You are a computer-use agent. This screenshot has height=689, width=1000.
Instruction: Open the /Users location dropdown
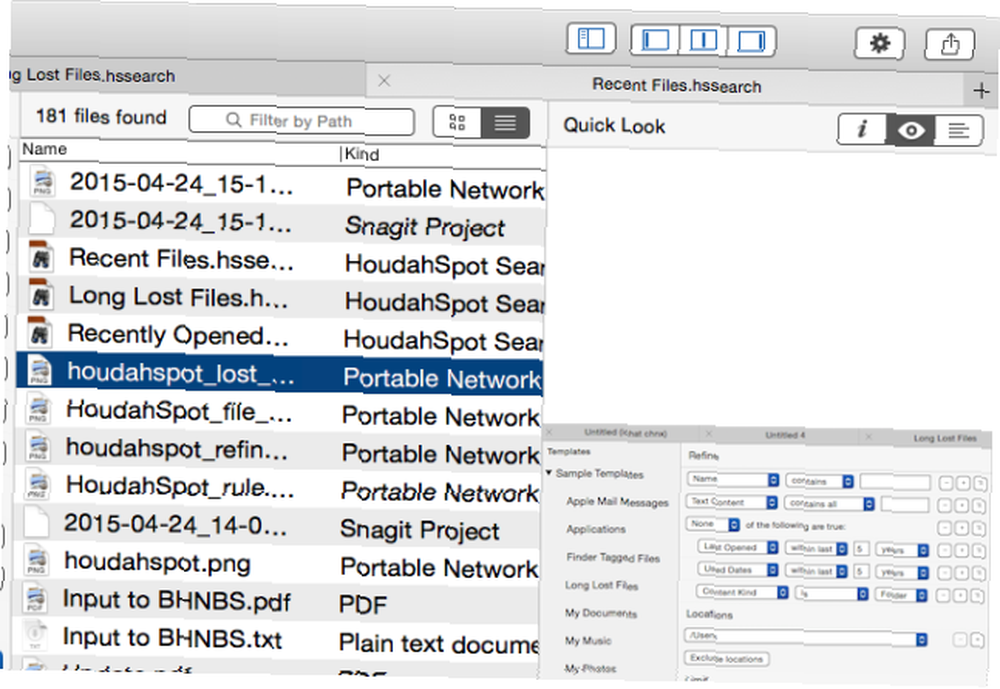806,637
